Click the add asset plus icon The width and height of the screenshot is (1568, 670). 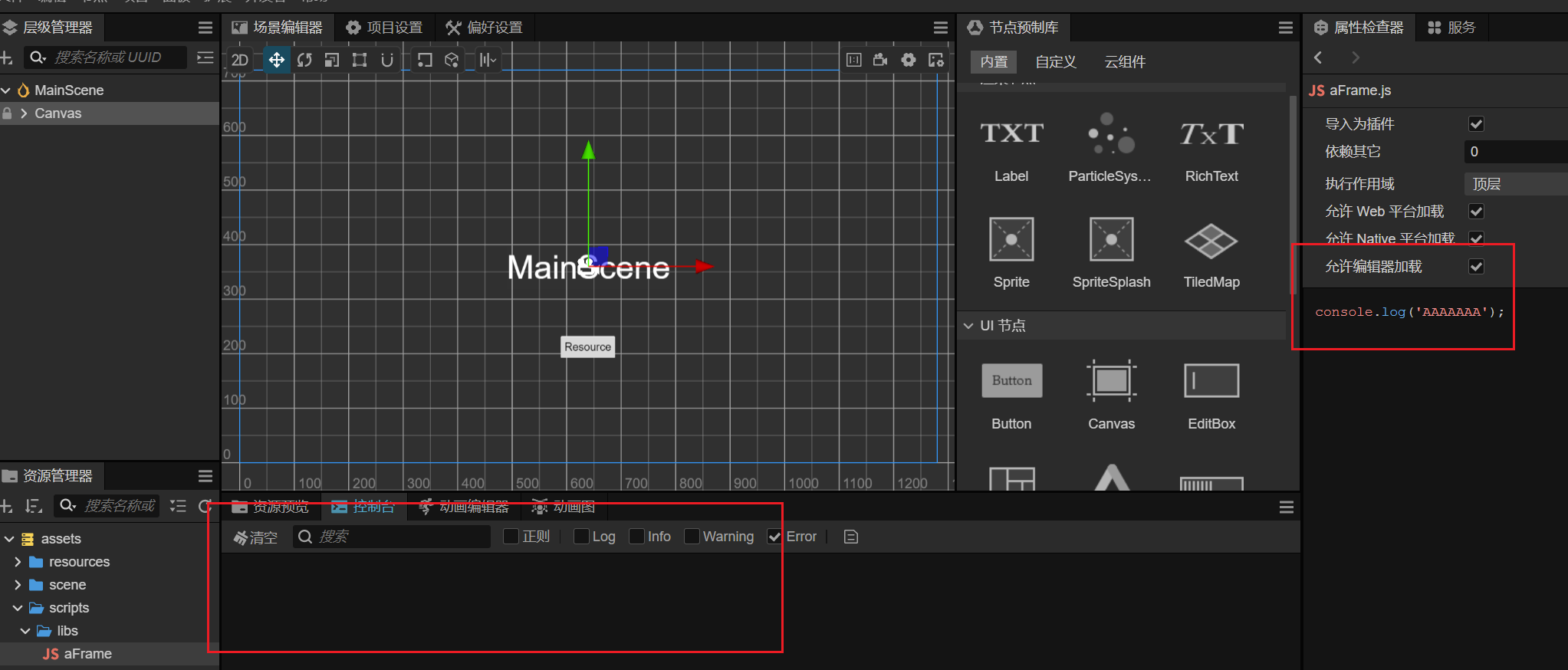click(6, 506)
